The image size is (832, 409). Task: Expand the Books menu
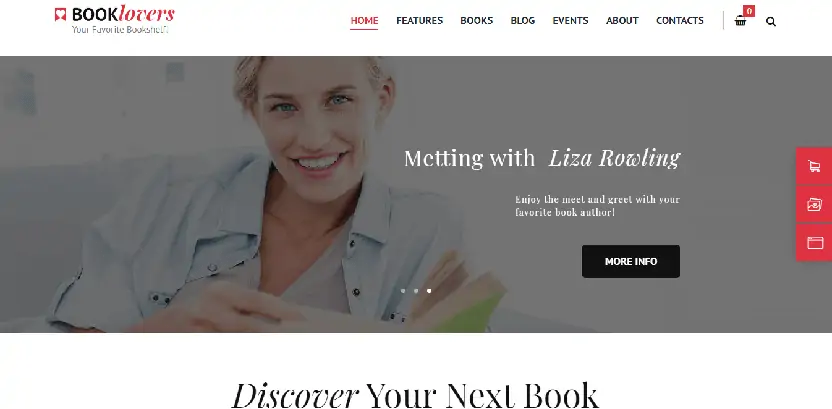click(x=476, y=21)
